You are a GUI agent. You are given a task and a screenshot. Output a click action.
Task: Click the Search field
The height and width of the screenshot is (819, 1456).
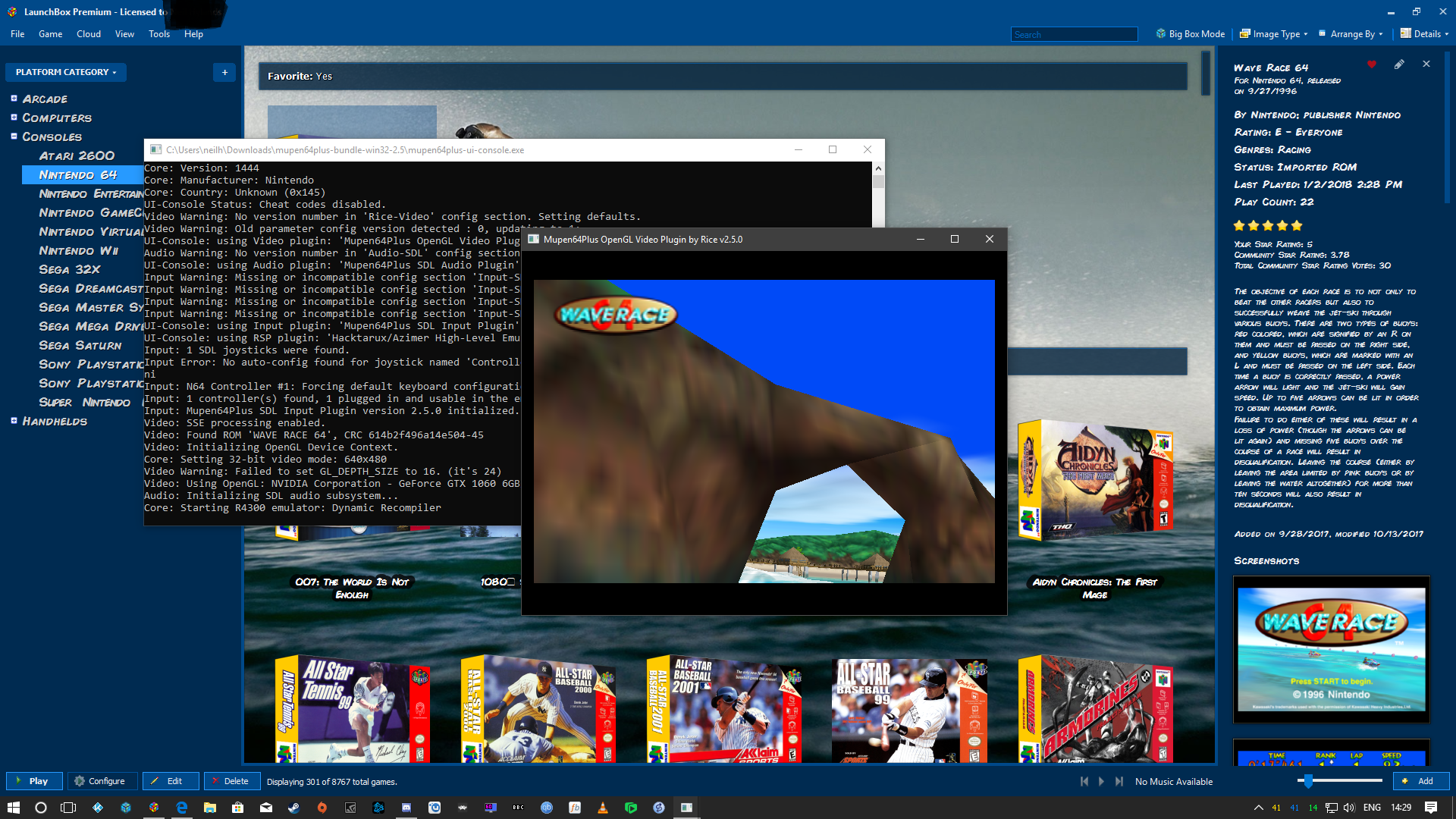pyautogui.click(x=1074, y=34)
